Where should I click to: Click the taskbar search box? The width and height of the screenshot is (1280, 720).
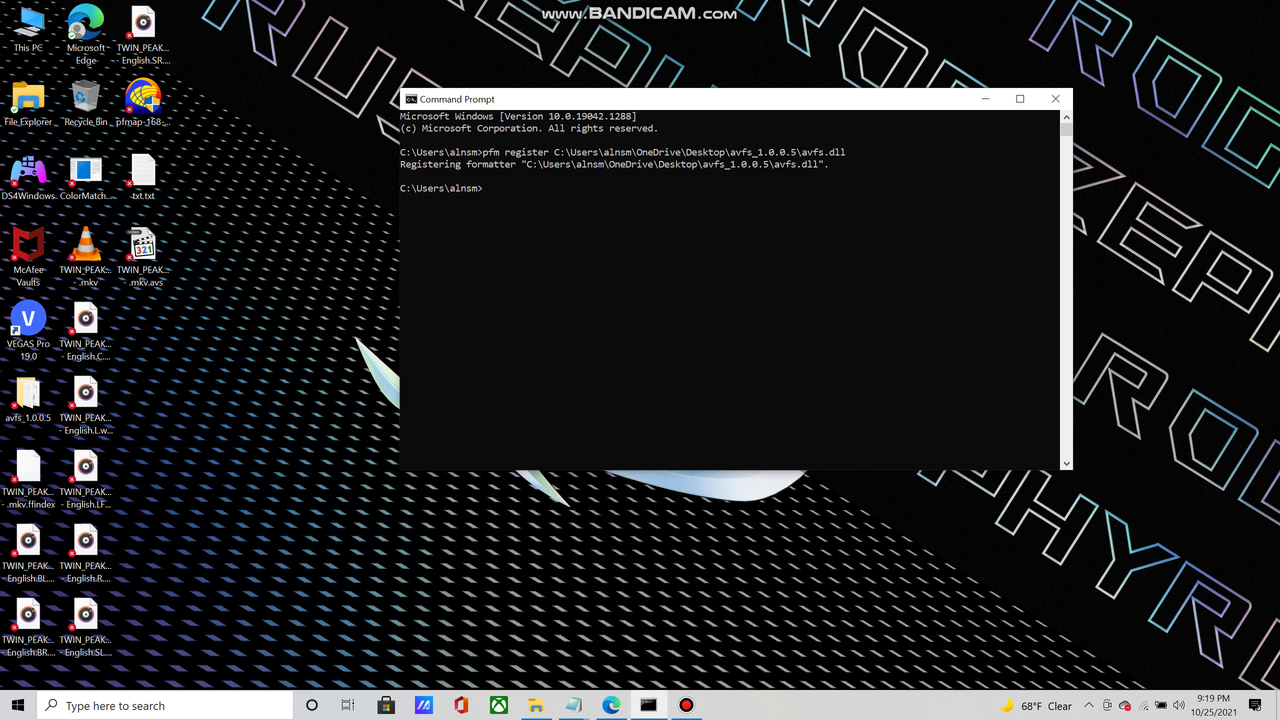coord(165,705)
